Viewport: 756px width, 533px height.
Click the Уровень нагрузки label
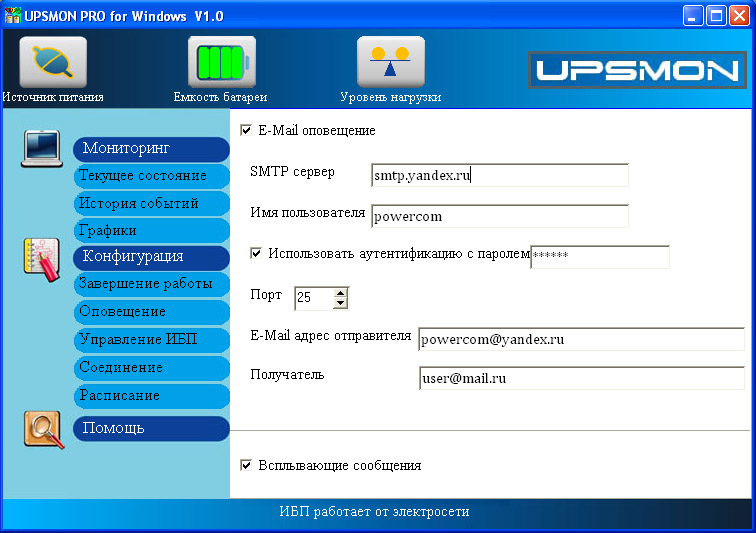[x=391, y=97]
